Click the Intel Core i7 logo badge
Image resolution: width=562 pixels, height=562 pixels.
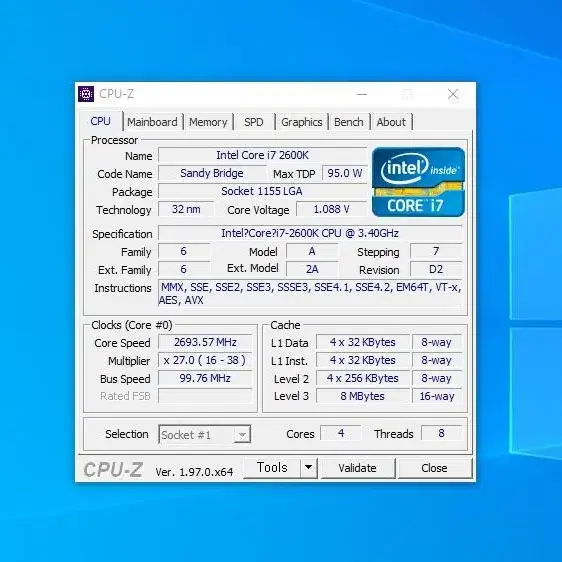pyautogui.click(x=418, y=182)
